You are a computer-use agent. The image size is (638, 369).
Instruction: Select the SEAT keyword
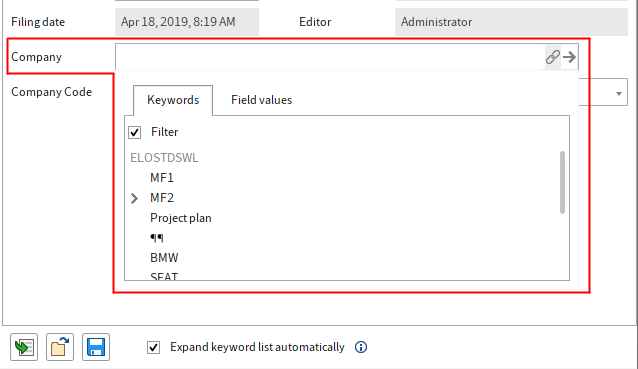(x=164, y=277)
